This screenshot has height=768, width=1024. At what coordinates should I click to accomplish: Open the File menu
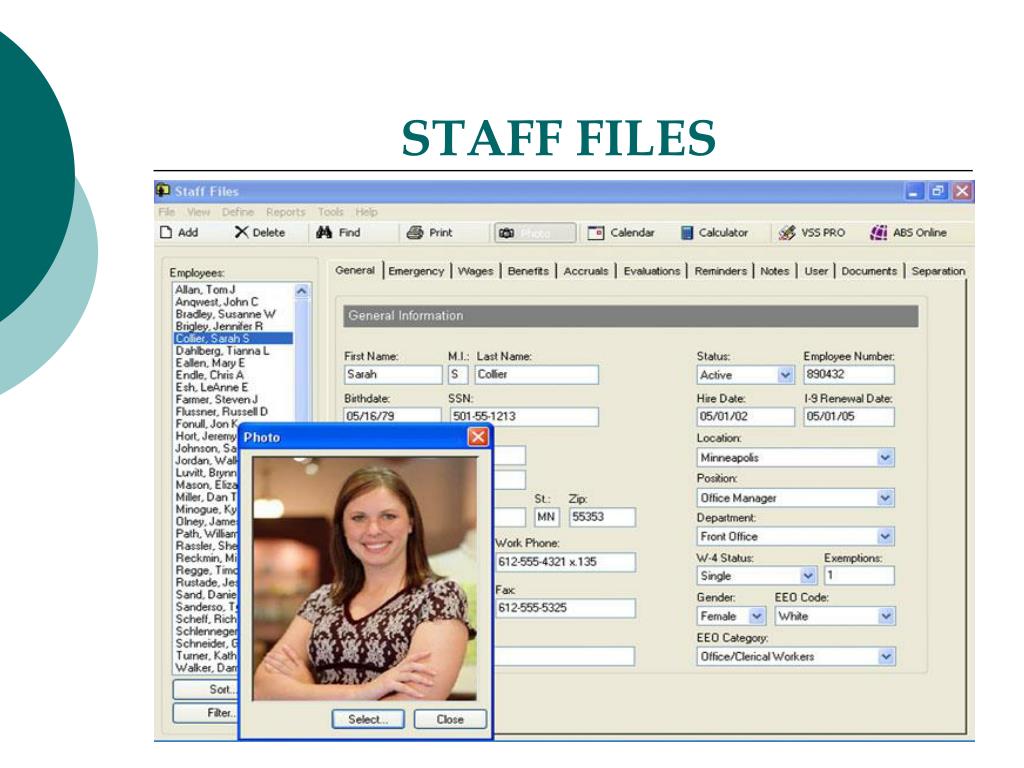[x=167, y=212]
